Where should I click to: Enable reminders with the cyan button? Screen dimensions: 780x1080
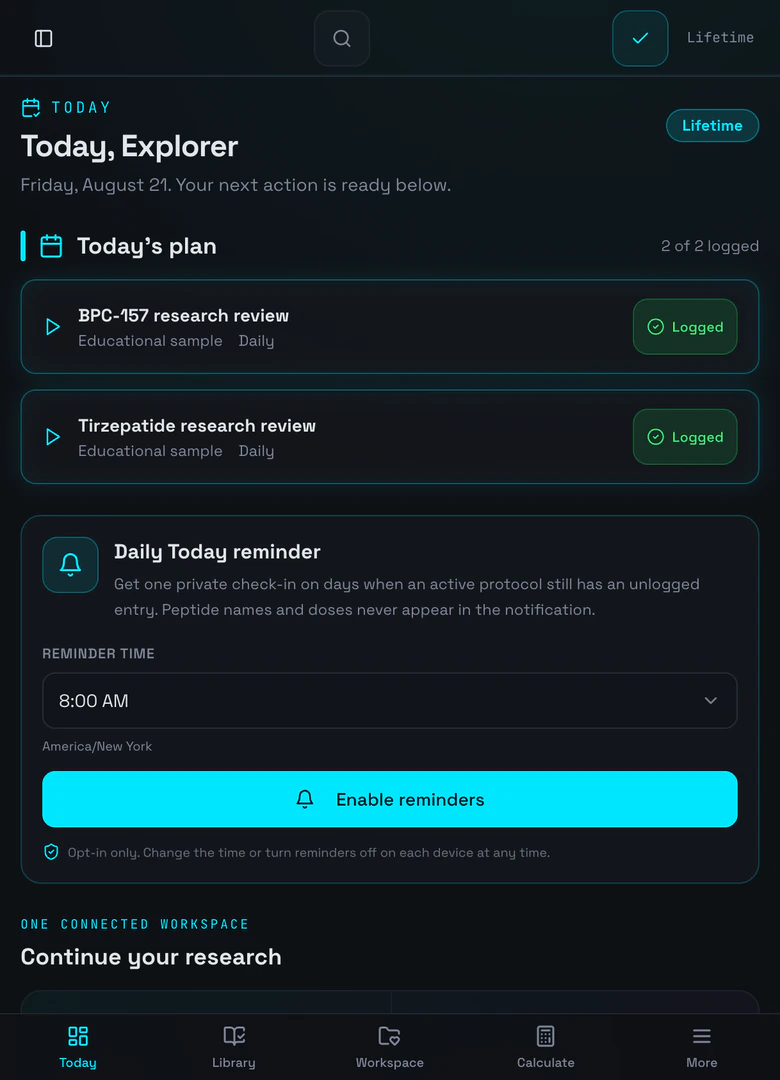(x=390, y=799)
